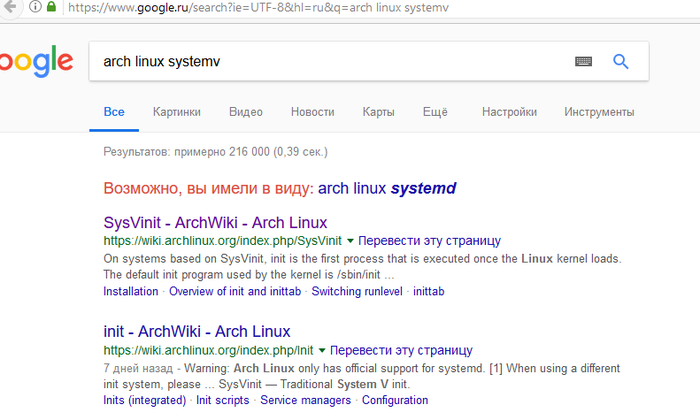Click the wiki.archlinux.org/index.php/SysVinit URL text
Viewport: 700px width, 420px height.
pyautogui.click(x=222, y=241)
